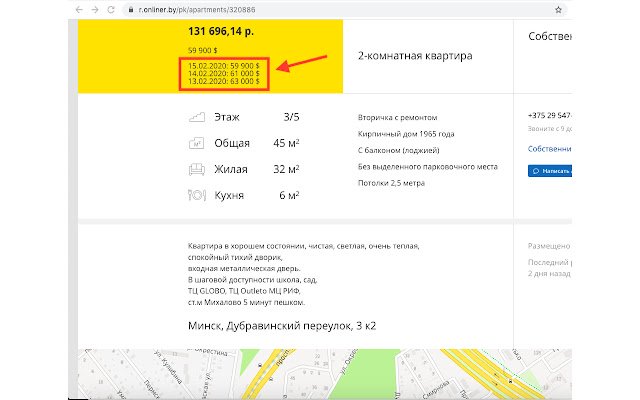Click Кирпичный дом 1965 года text
The width and height of the screenshot is (640, 400).
[406, 134]
